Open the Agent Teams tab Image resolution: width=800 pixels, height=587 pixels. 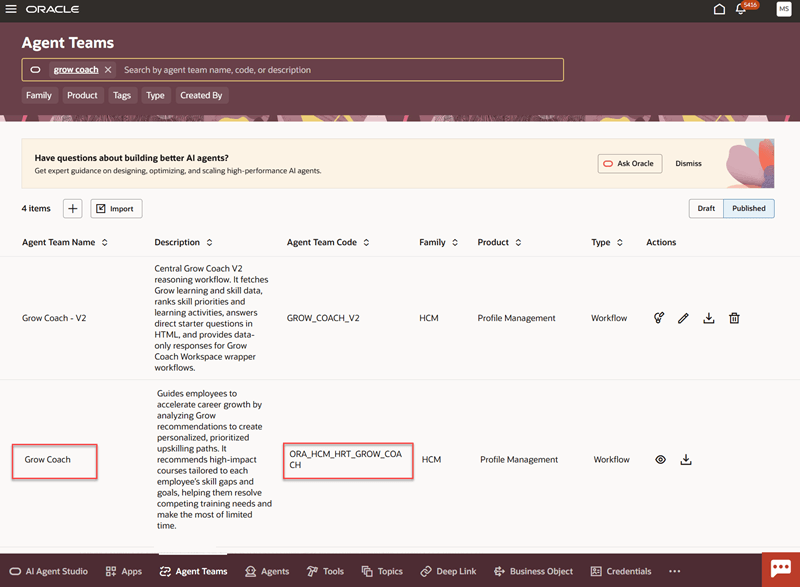[193, 571]
